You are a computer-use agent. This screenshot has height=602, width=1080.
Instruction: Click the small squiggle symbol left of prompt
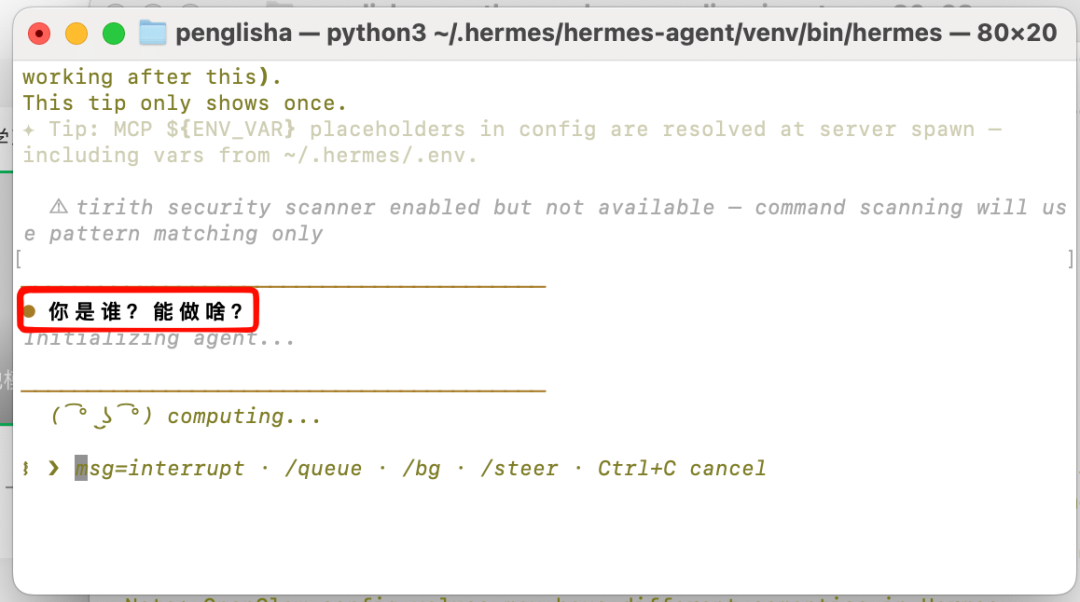coord(26,468)
